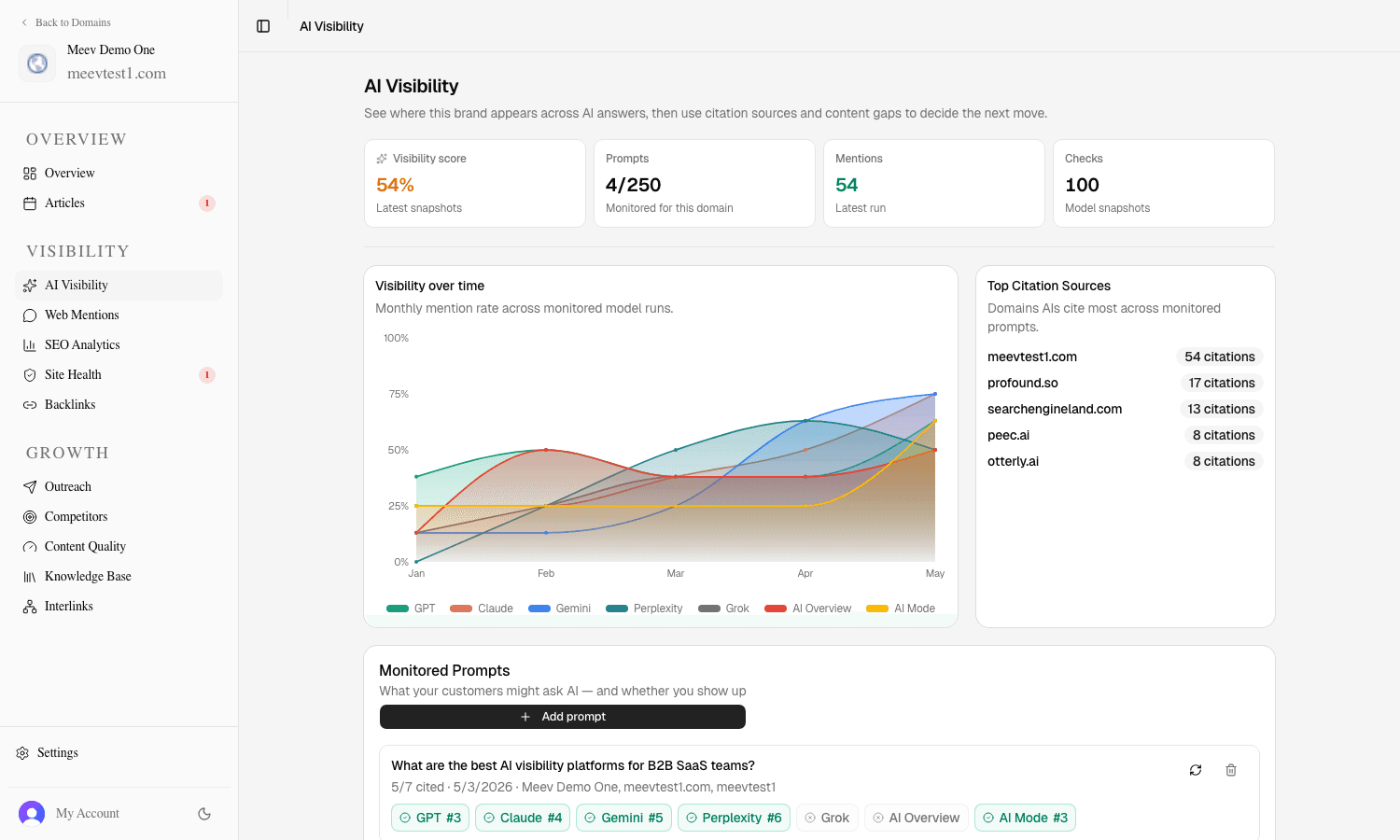1400x840 pixels.
Task: Delete the B2B SaaS prompt
Action: pos(1231,770)
